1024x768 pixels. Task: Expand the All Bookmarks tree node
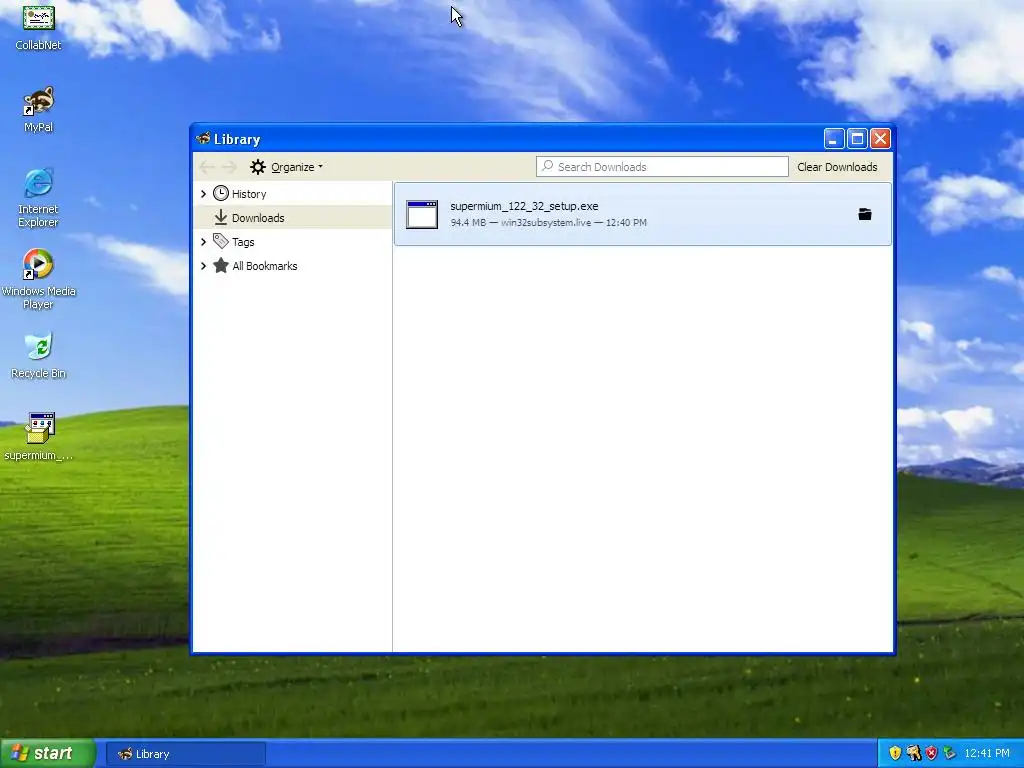[x=203, y=266]
